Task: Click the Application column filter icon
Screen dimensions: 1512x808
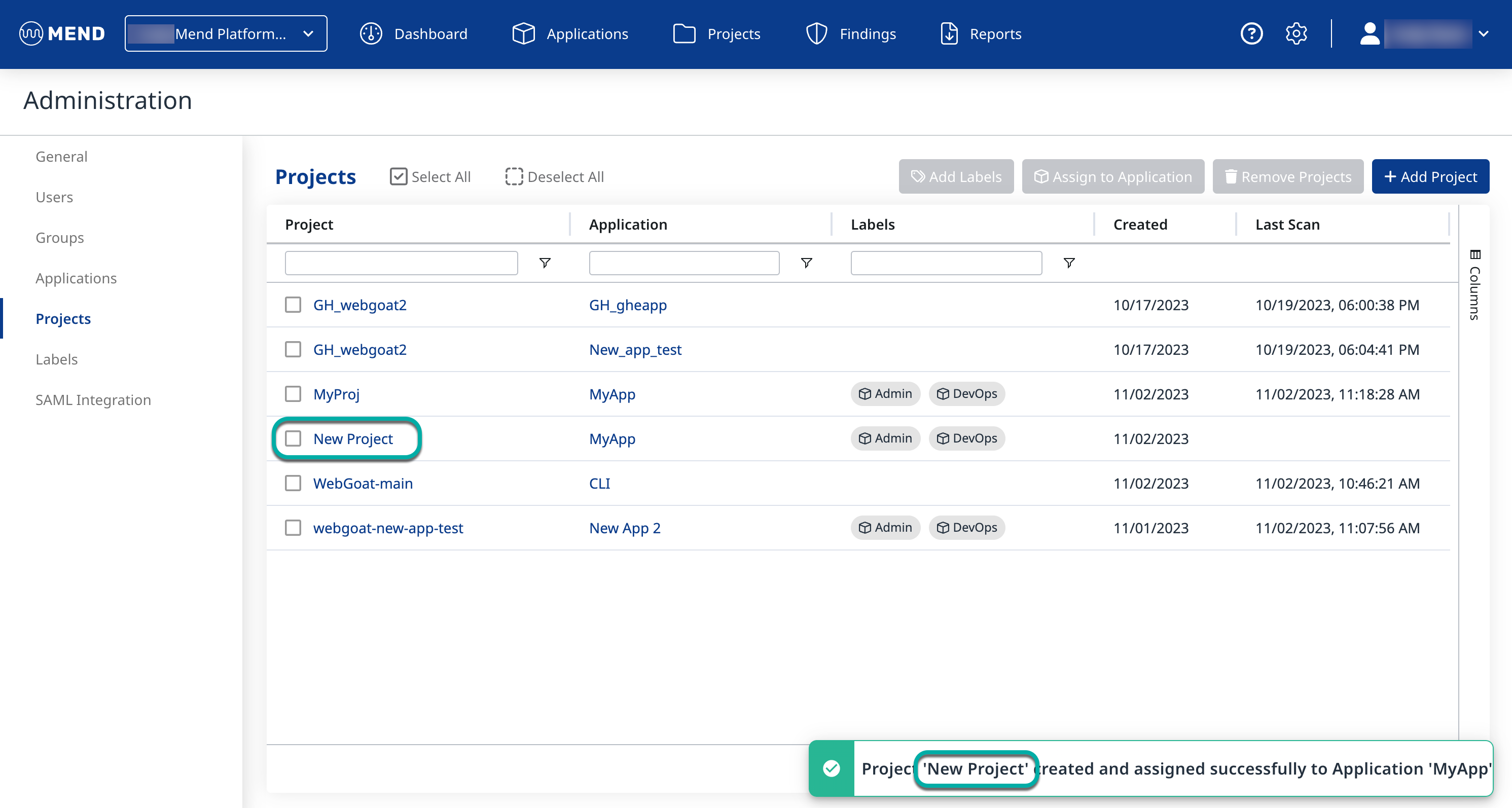Action: [x=807, y=263]
